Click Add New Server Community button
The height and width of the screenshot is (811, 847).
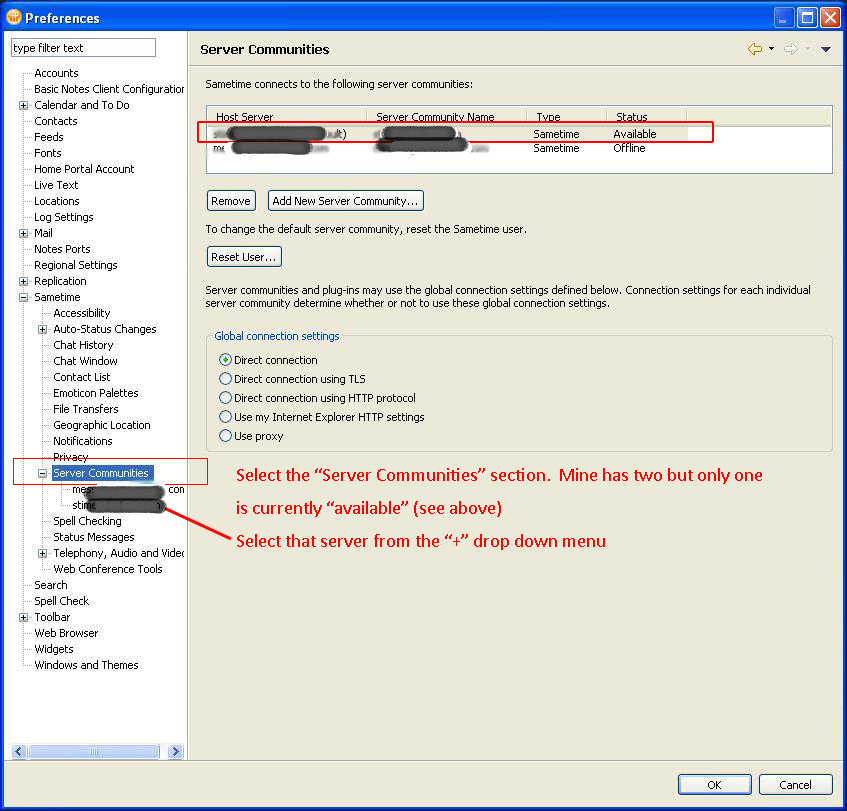(346, 201)
